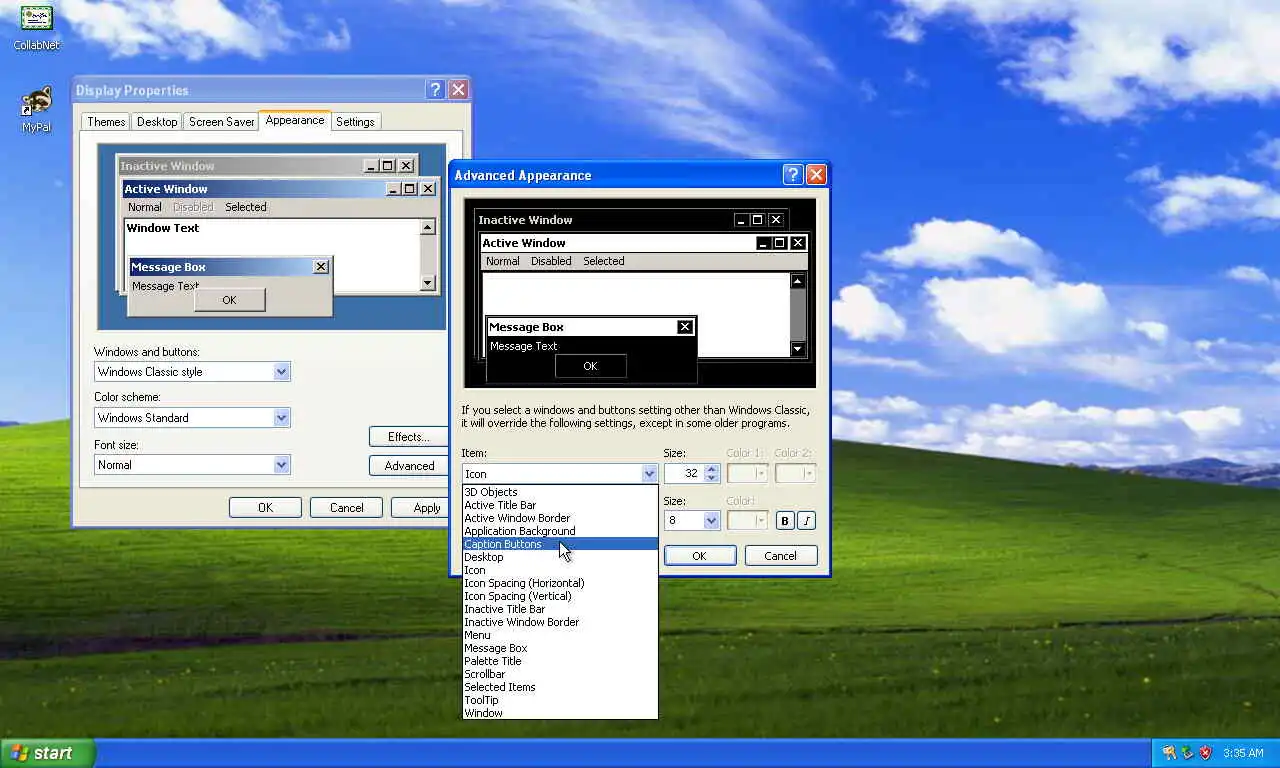
Task: Select the MyPal desktop shortcut
Action: coord(36,109)
